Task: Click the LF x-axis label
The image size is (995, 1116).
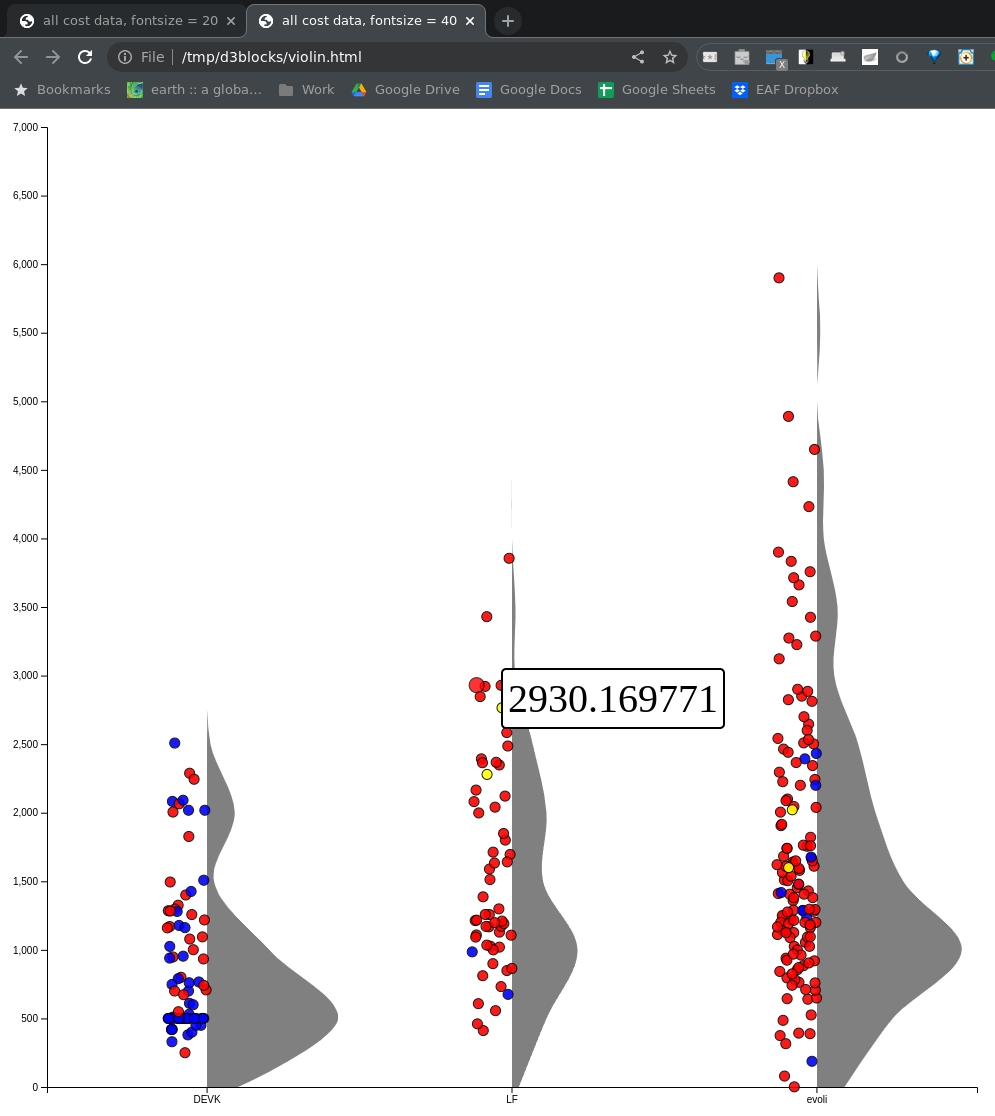Action: (x=512, y=1100)
